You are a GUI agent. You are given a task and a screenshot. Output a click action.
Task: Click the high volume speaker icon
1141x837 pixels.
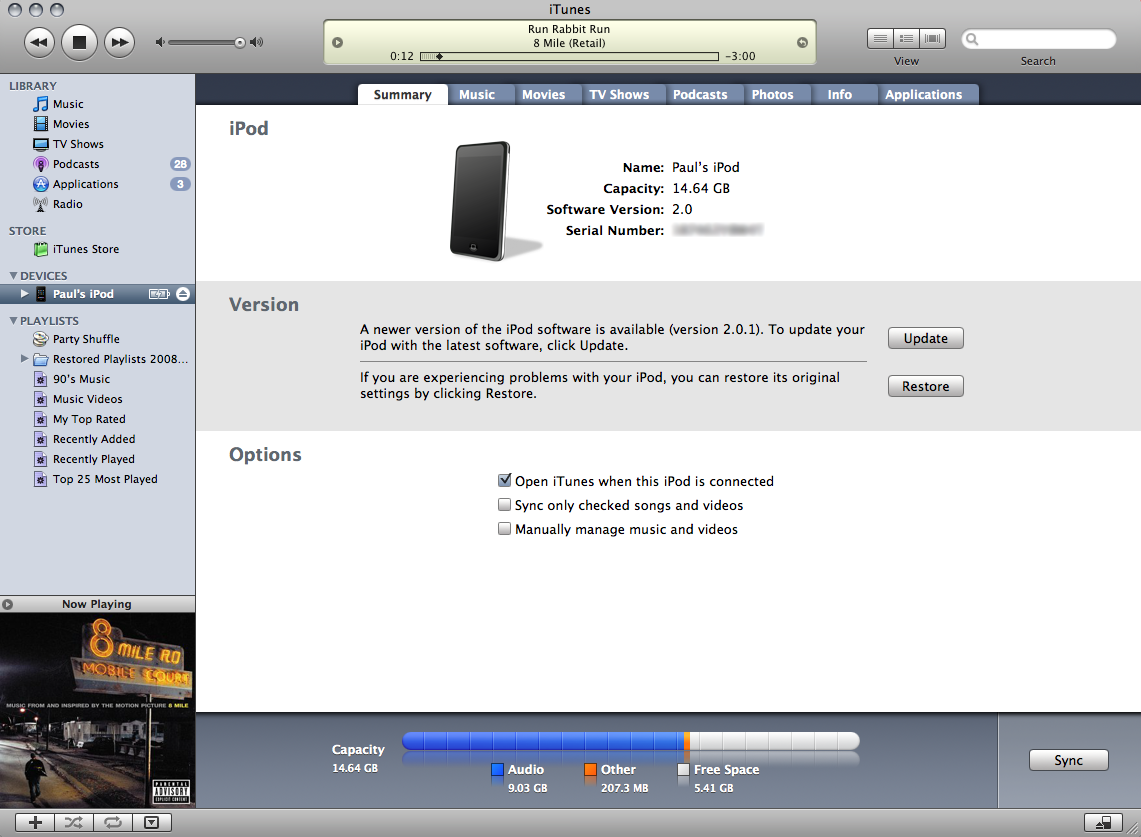(x=256, y=42)
